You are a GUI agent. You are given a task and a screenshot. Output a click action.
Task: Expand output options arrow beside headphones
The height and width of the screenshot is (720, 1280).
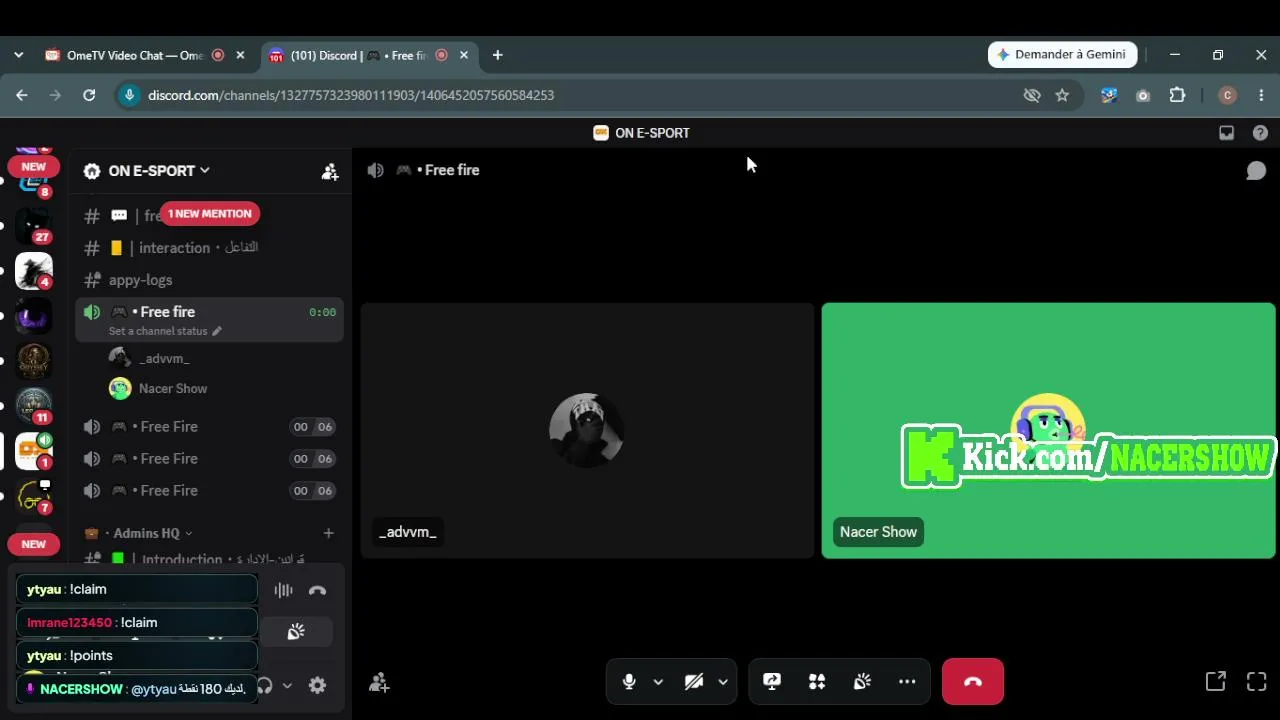point(287,685)
